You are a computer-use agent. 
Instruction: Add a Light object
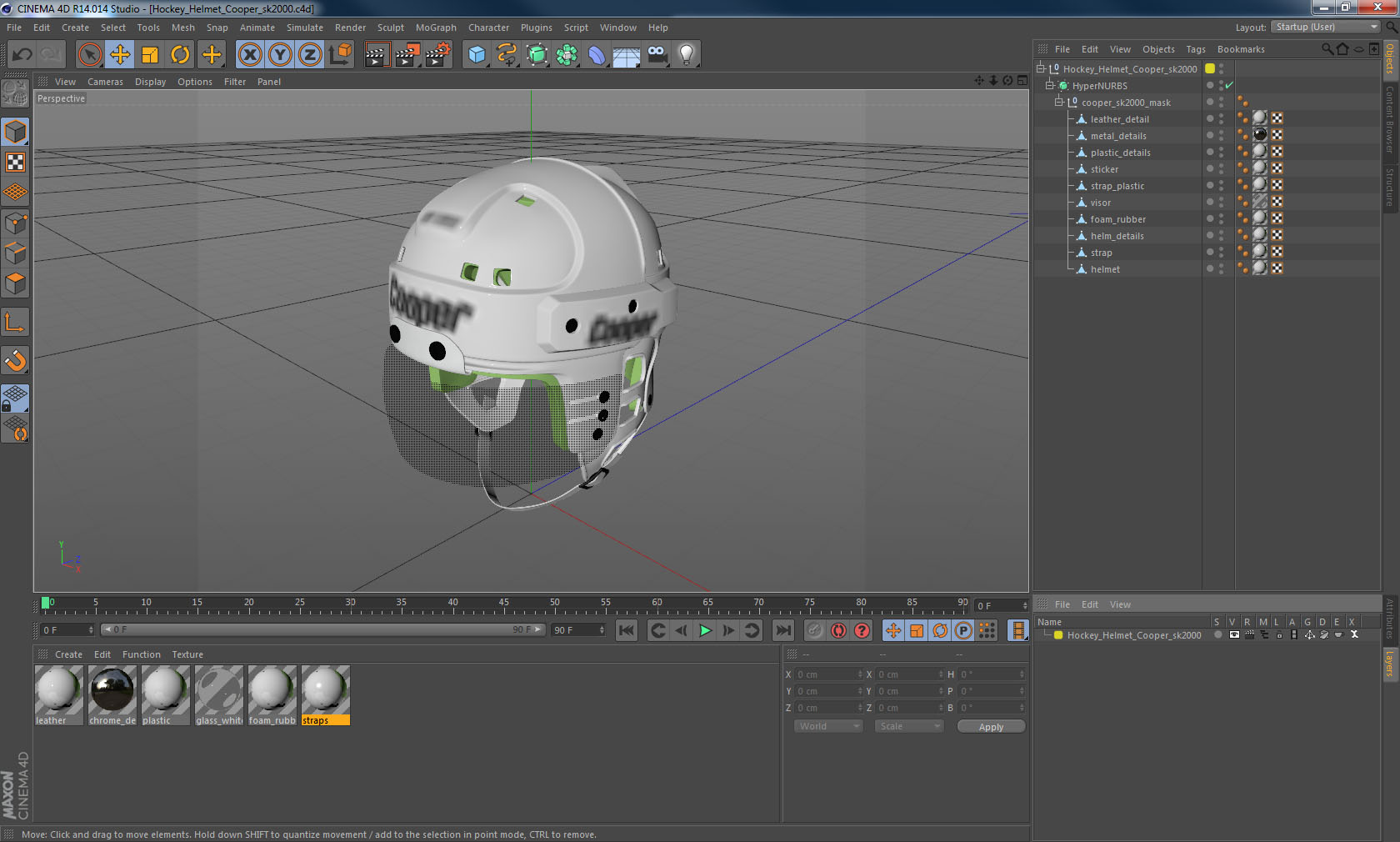pyautogui.click(x=687, y=55)
